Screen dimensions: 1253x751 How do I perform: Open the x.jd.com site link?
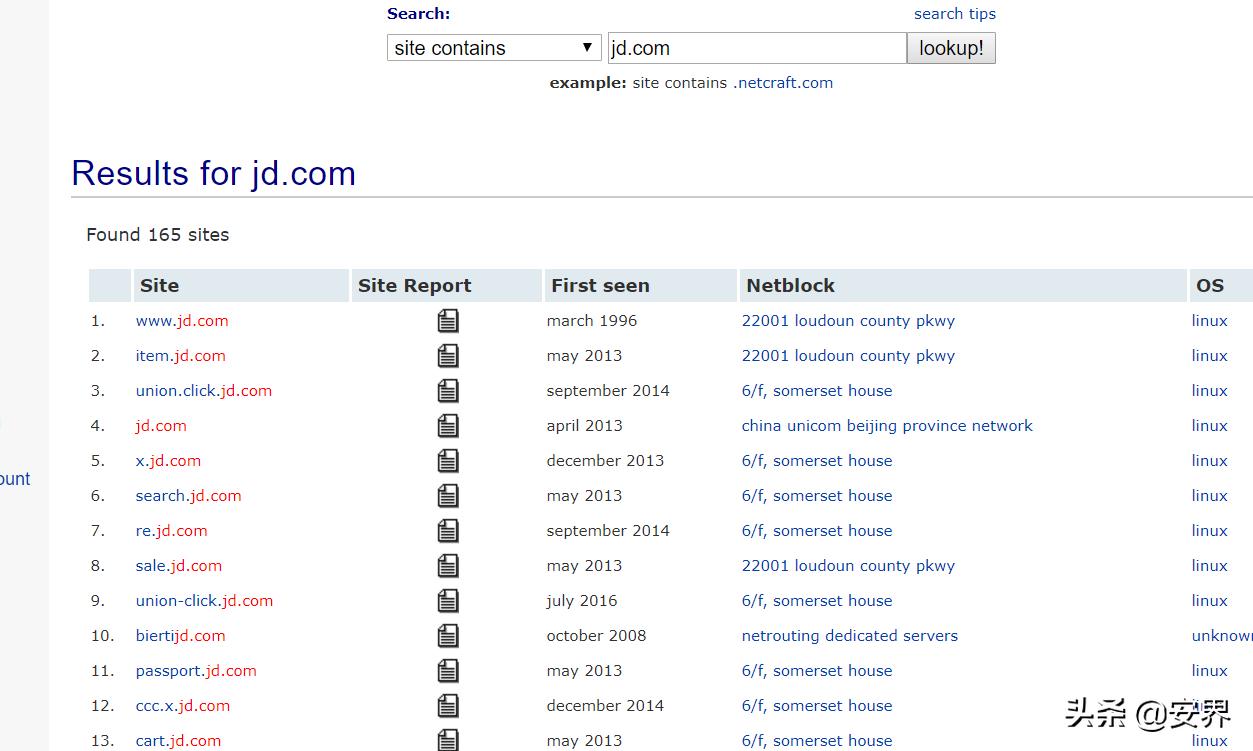click(x=168, y=461)
